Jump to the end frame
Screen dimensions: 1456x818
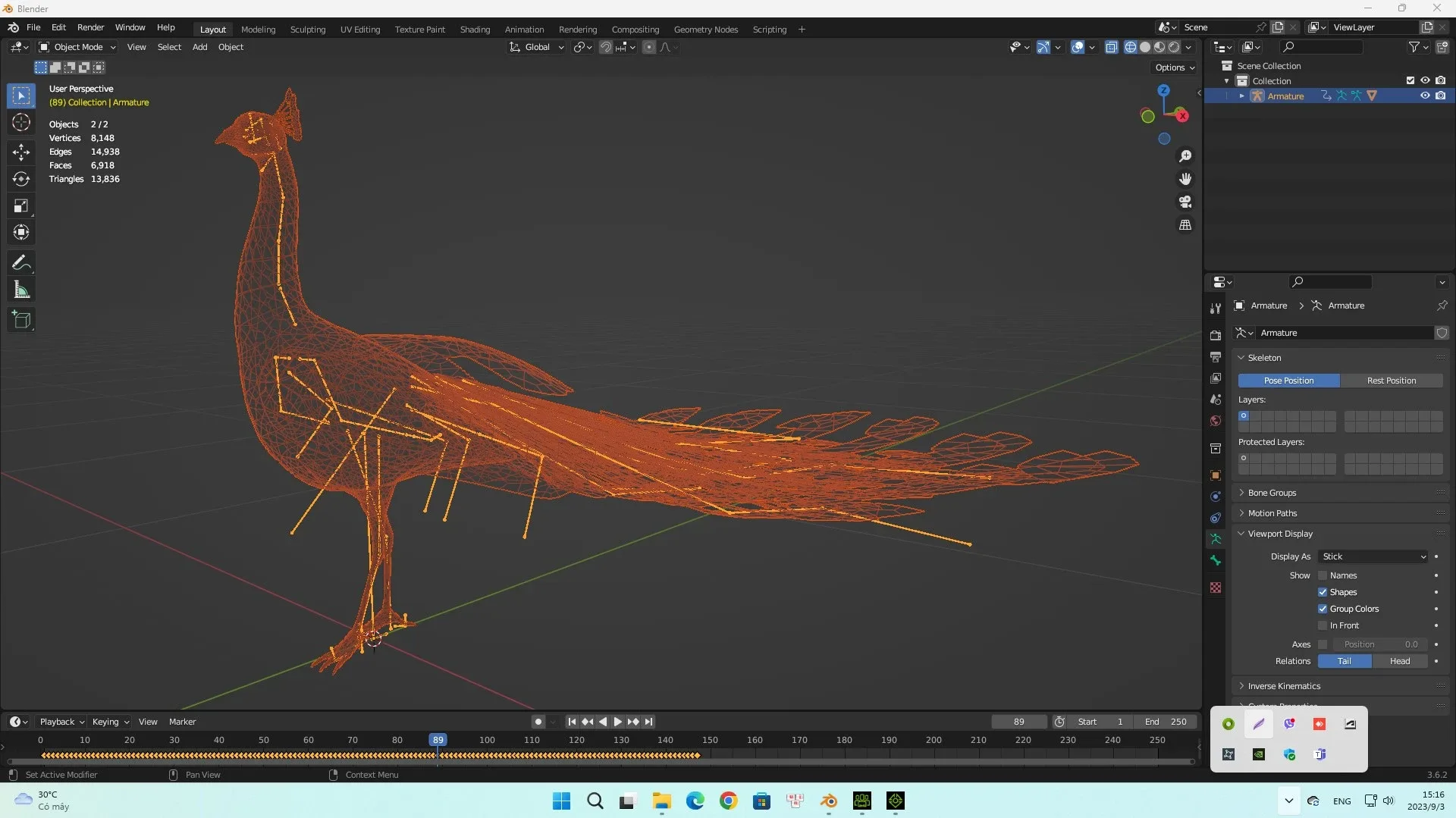(648, 722)
